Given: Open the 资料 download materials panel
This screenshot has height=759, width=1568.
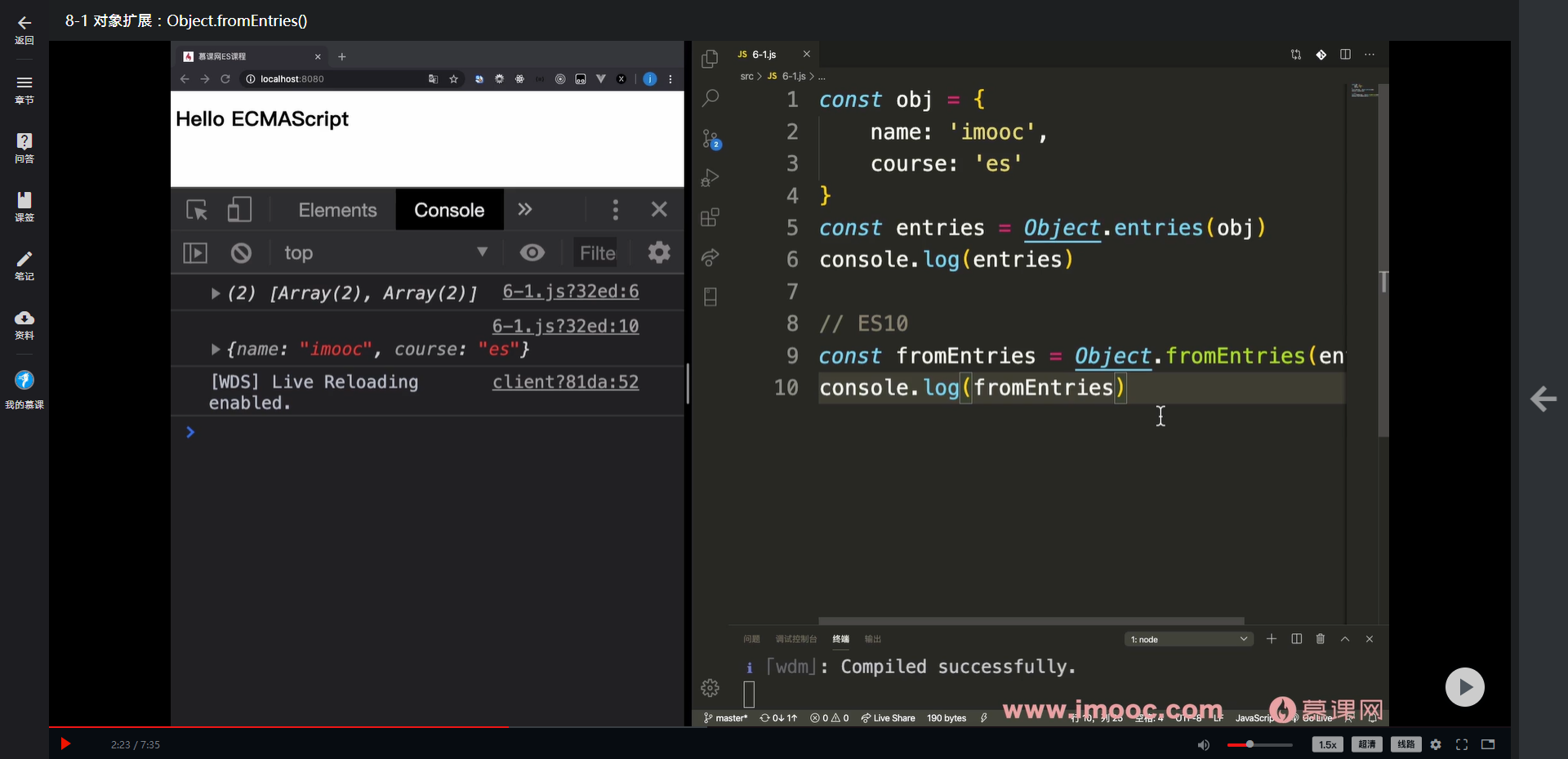Looking at the screenshot, I should (24, 318).
